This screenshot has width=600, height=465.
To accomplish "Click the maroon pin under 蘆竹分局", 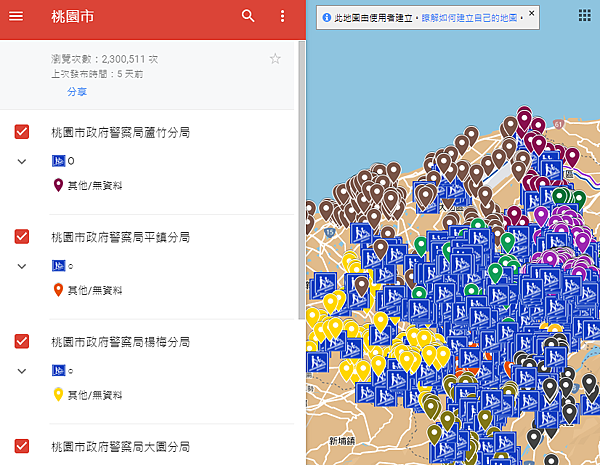I will (58, 185).
